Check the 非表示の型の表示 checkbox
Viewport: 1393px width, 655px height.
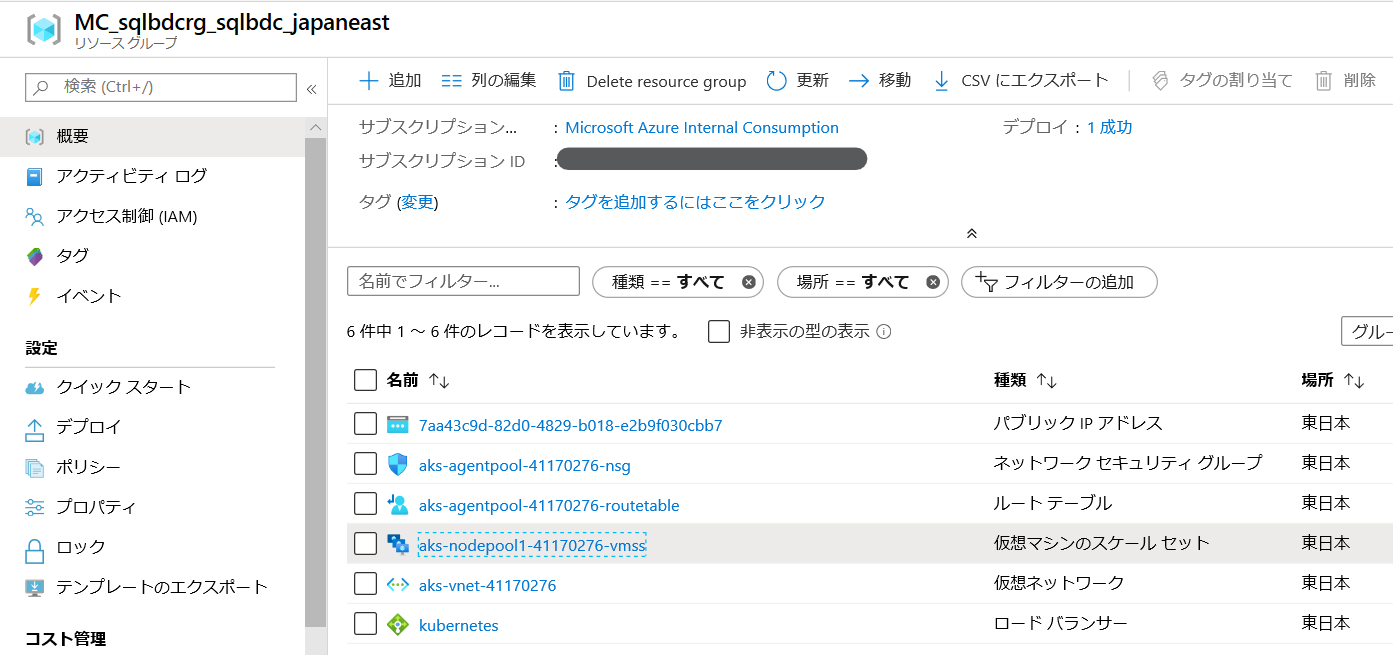pos(718,332)
